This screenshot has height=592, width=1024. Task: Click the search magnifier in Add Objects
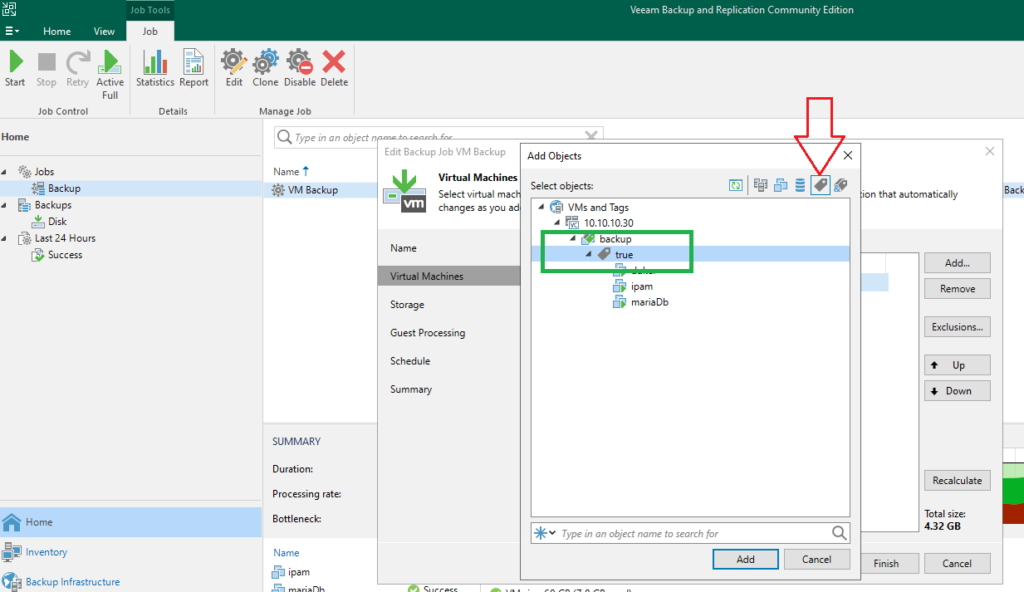click(839, 533)
